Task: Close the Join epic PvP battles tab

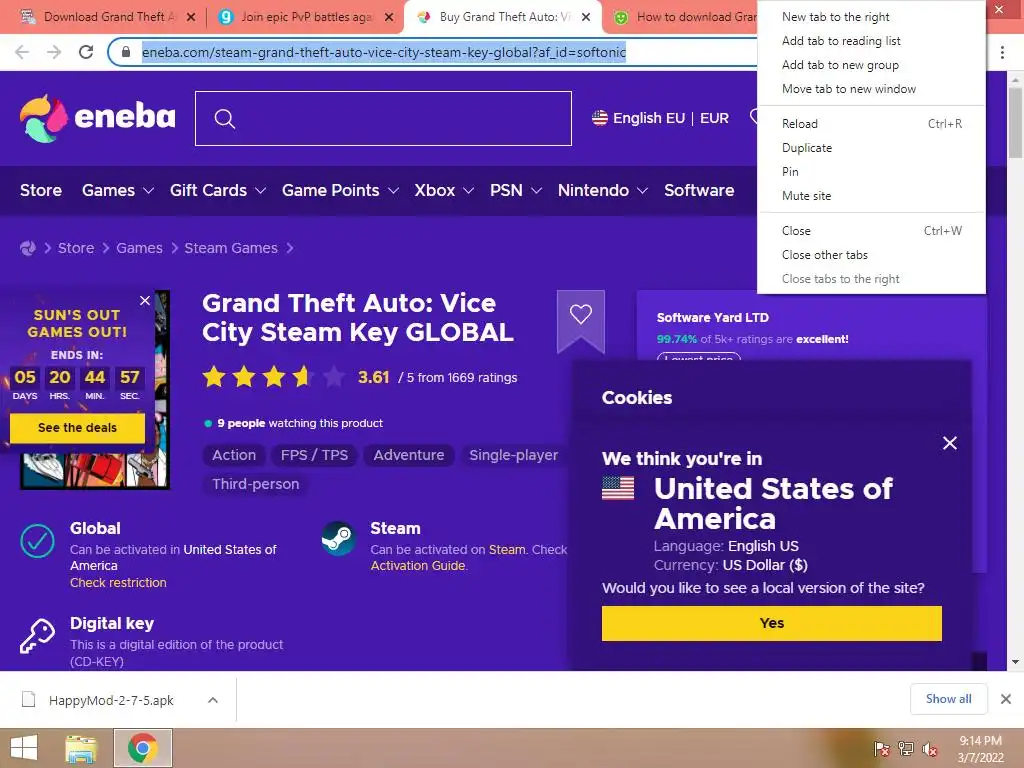Action: 389,17
